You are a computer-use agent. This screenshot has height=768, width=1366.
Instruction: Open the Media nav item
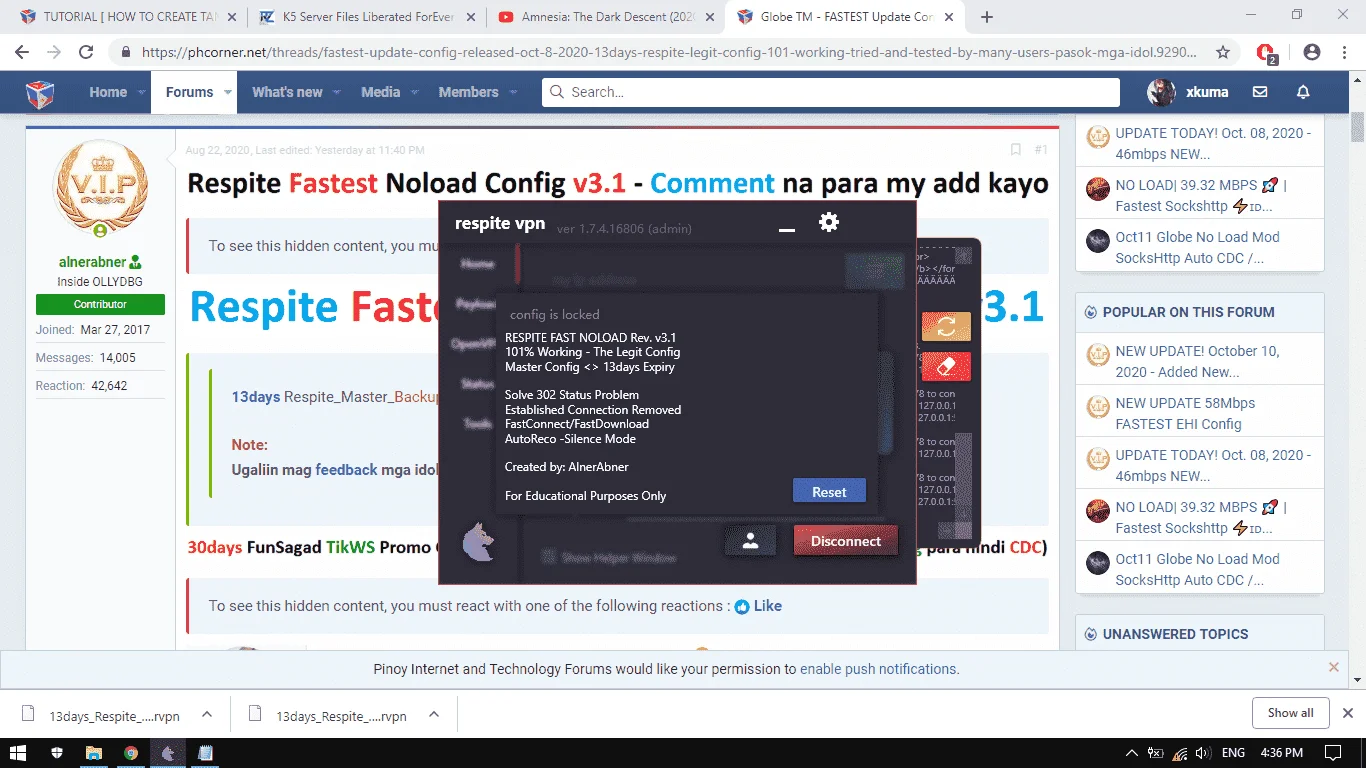tap(380, 92)
